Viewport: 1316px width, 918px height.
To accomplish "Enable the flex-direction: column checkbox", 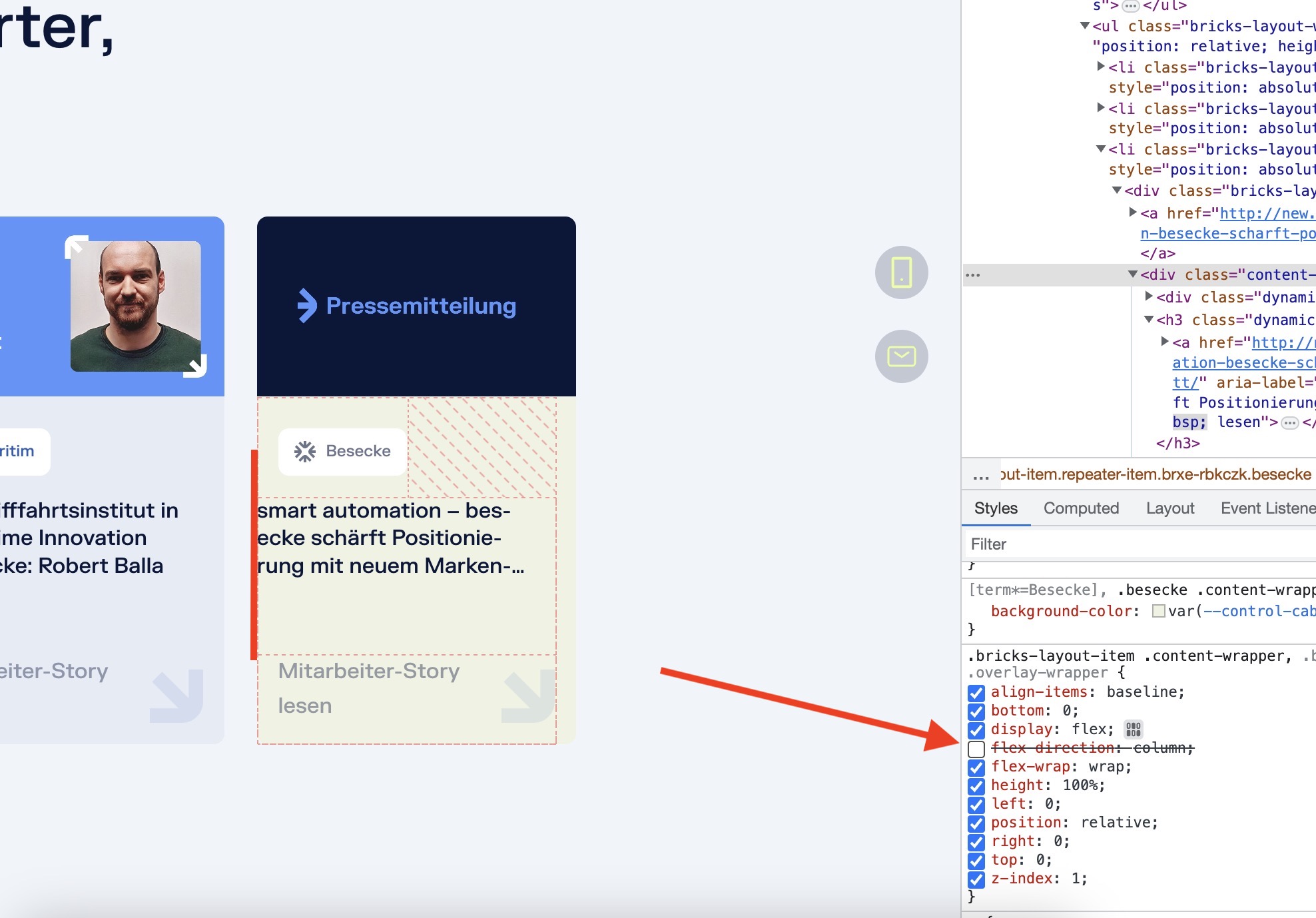I will (x=976, y=749).
